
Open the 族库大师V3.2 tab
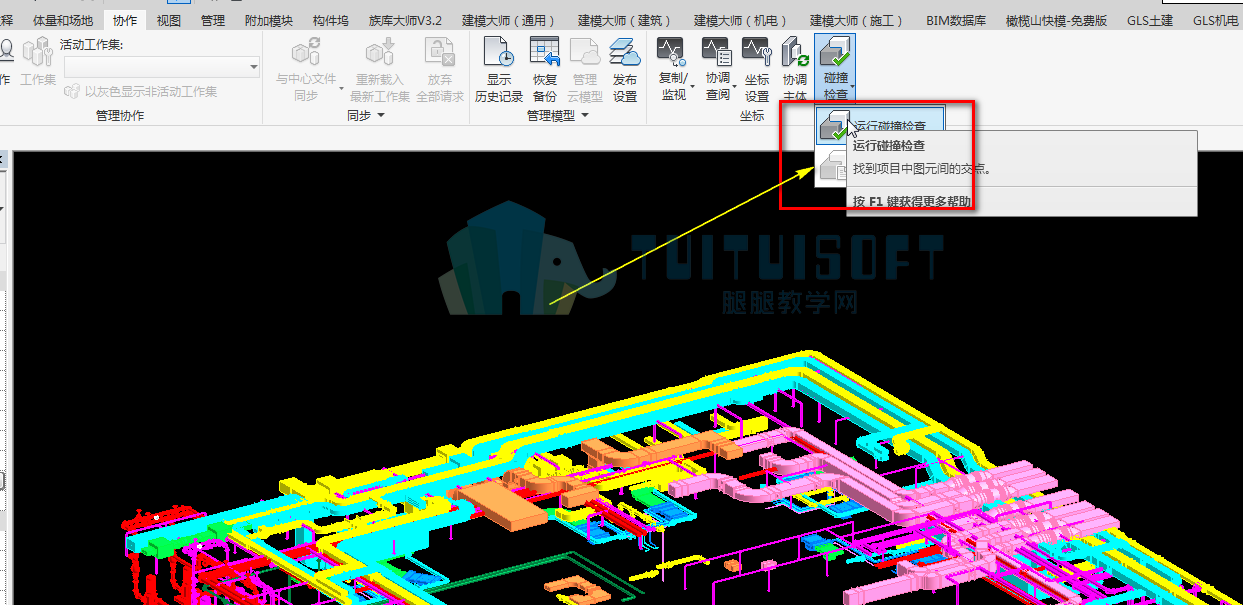405,20
